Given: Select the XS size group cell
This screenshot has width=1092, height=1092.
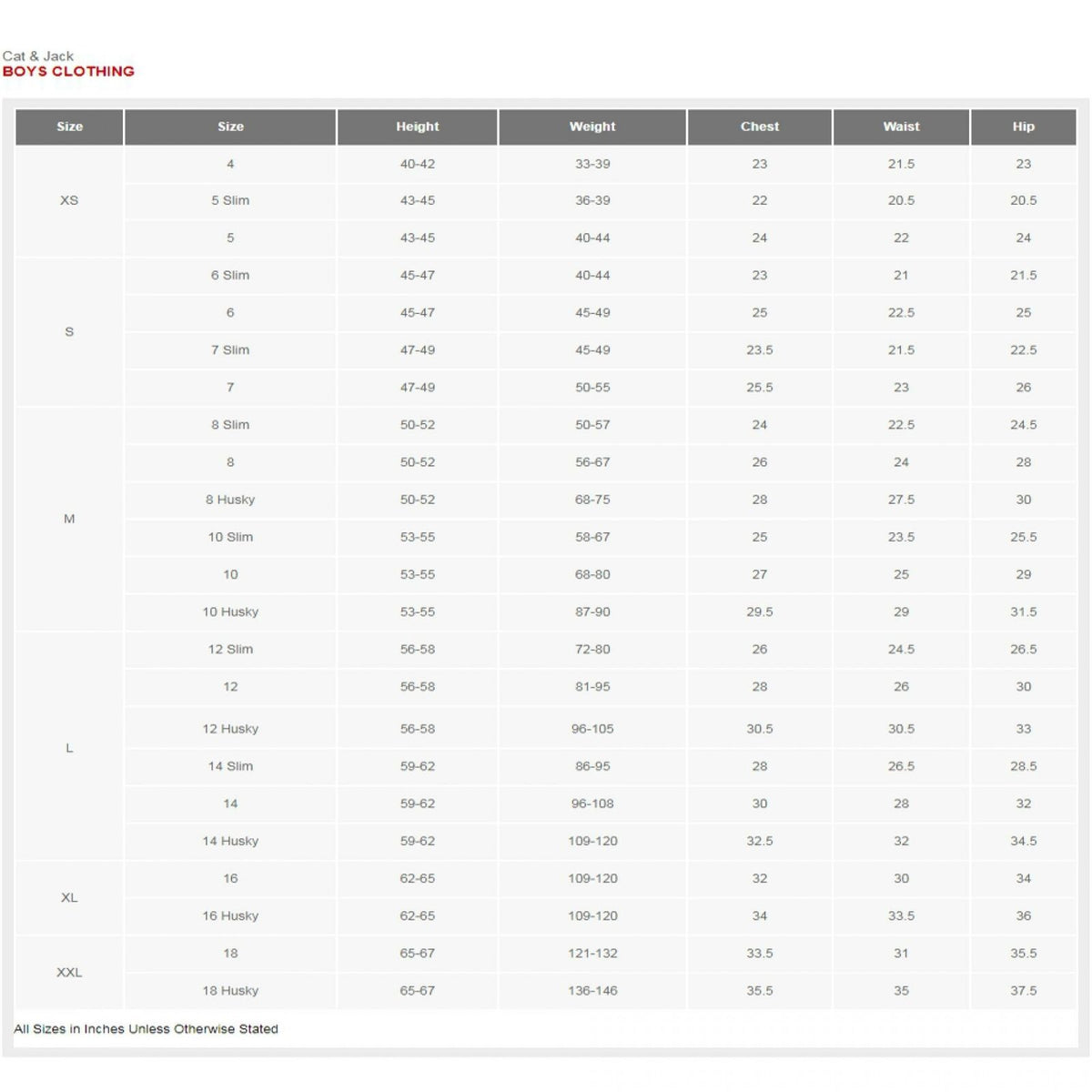Looking at the screenshot, I should coord(69,200).
